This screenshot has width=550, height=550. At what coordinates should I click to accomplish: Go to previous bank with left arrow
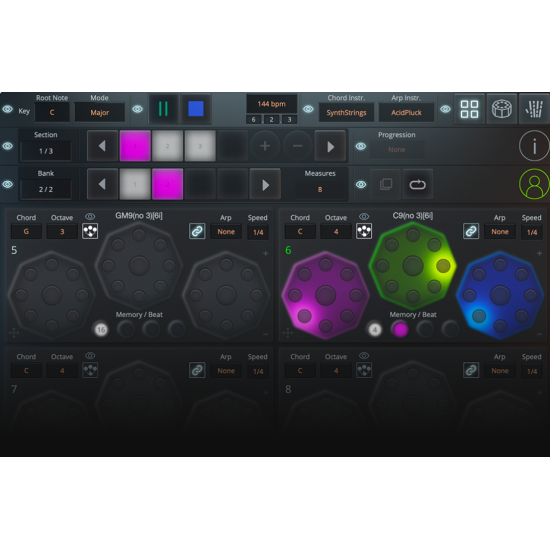(x=102, y=184)
